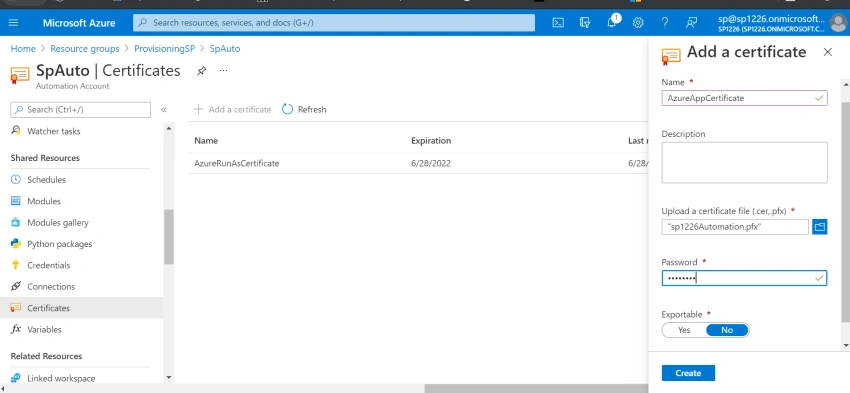The image size is (850, 393).
Task: Pin the SpAuto Certificates blade
Action: [x=201, y=71]
